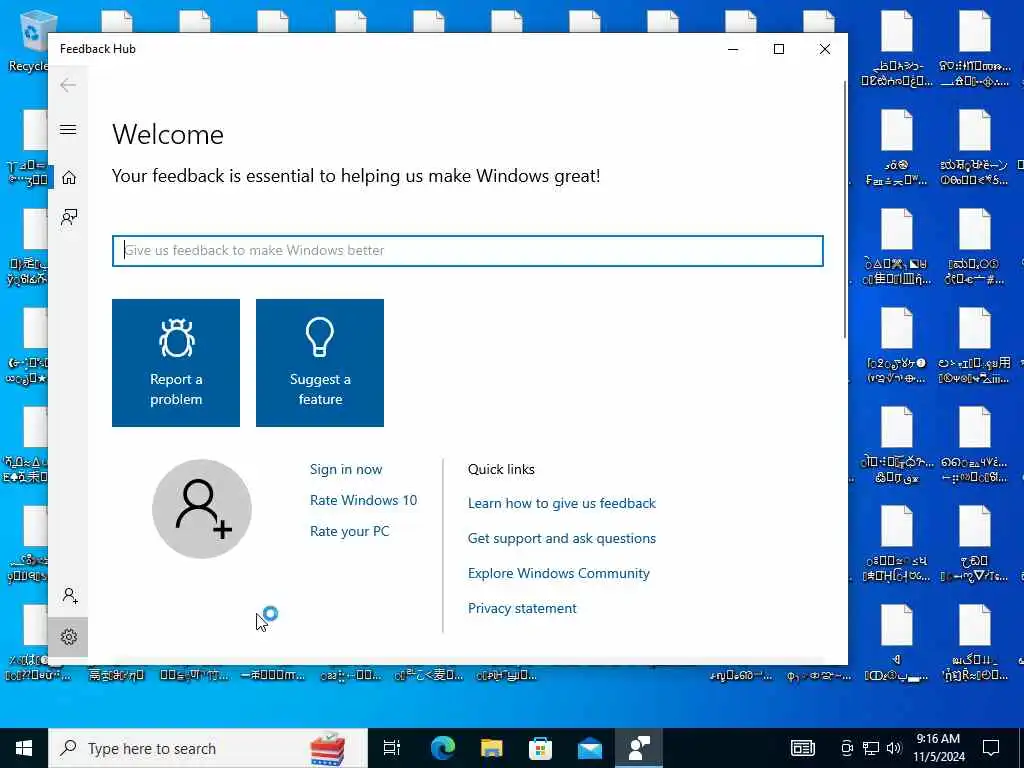Open Task View on the taskbar
The height and width of the screenshot is (768, 1024).
coord(392,748)
